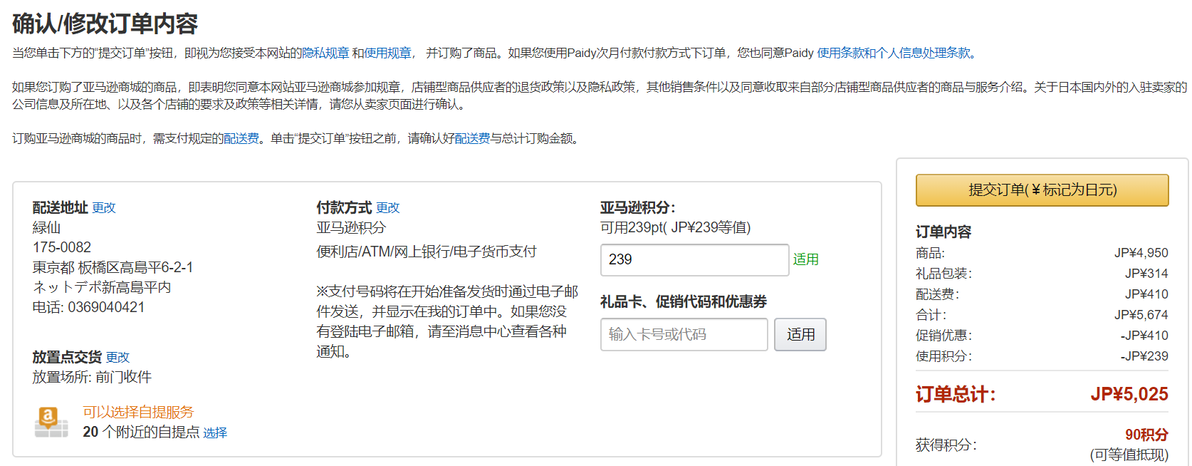Click the 礼品卡、促销代码和优惠券 heading
Viewport: 1192px width, 466px height.
point(683,302)
